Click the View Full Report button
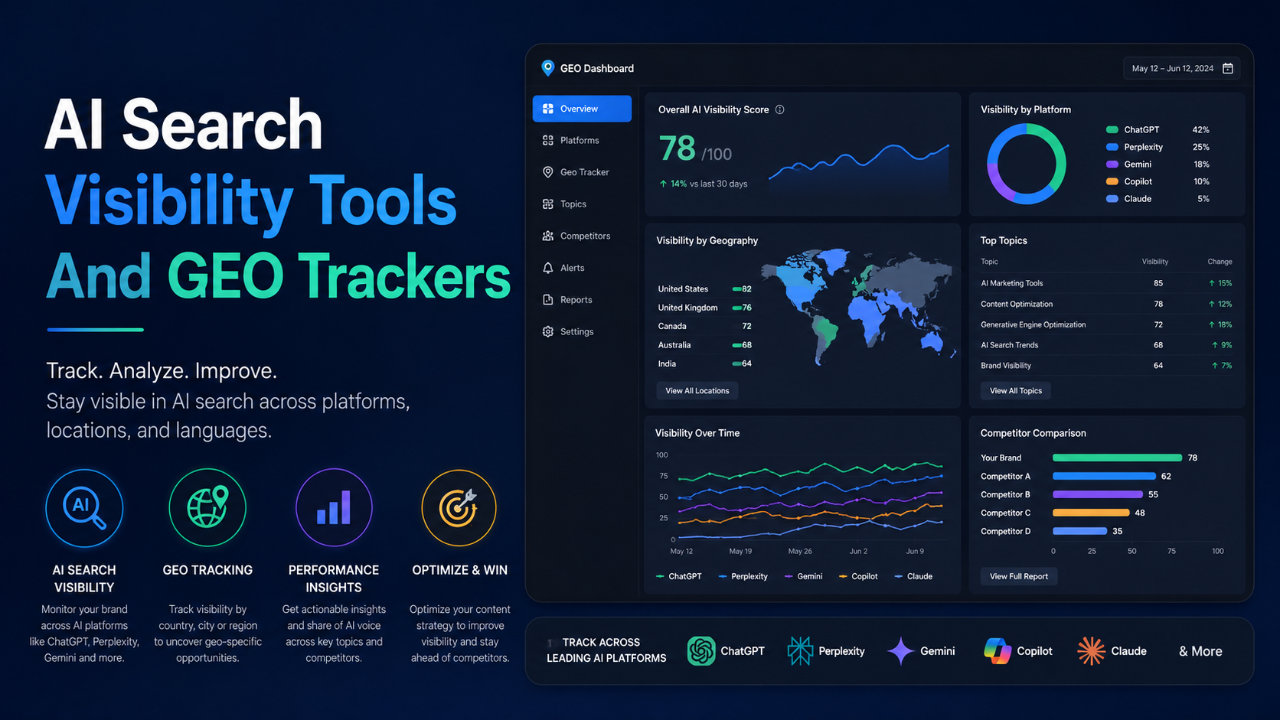This screenshot has width=1280, height=720. [x=1019, y=576]
